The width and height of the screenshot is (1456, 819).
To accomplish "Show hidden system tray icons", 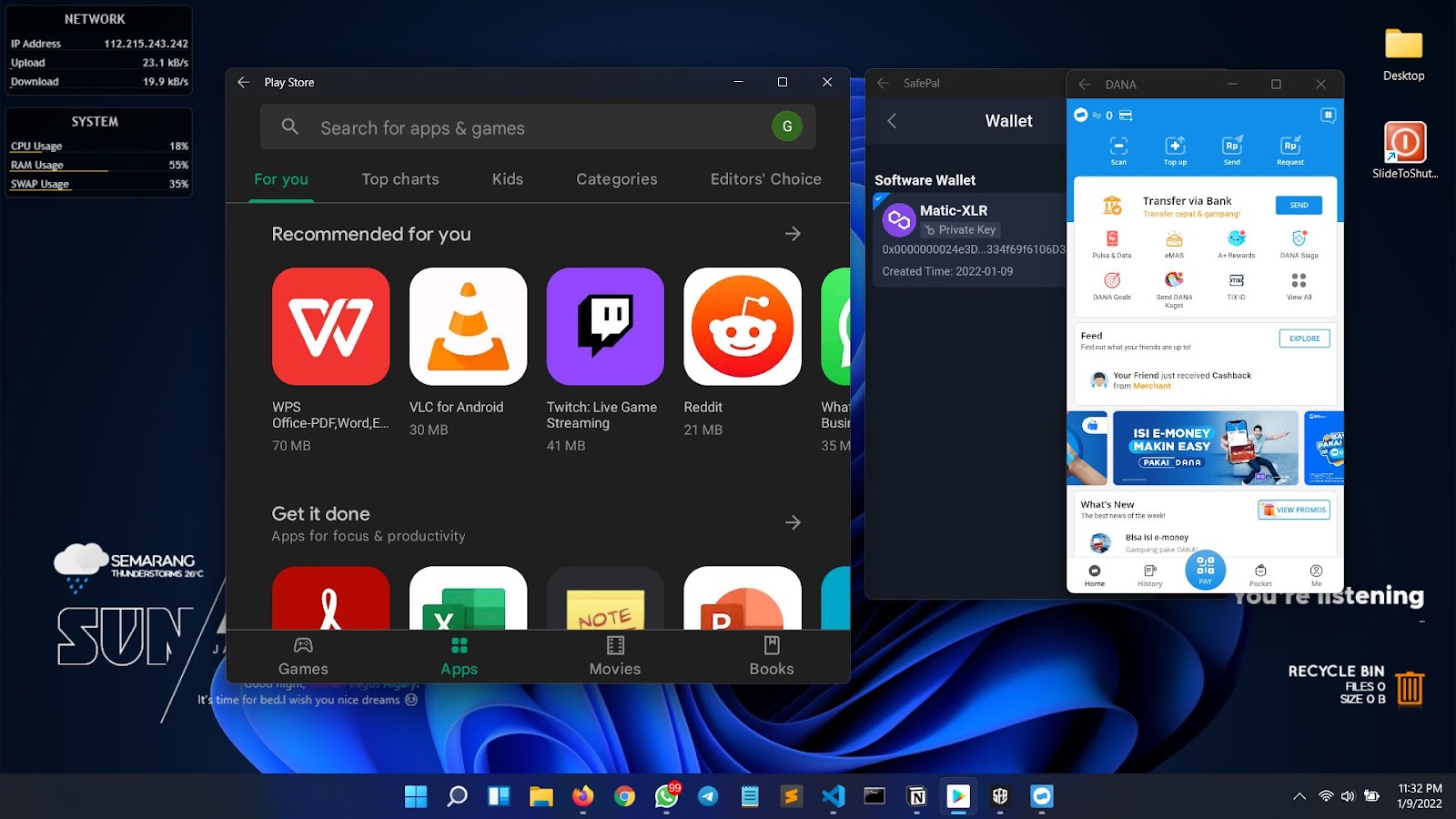I will coord(1299,796).
